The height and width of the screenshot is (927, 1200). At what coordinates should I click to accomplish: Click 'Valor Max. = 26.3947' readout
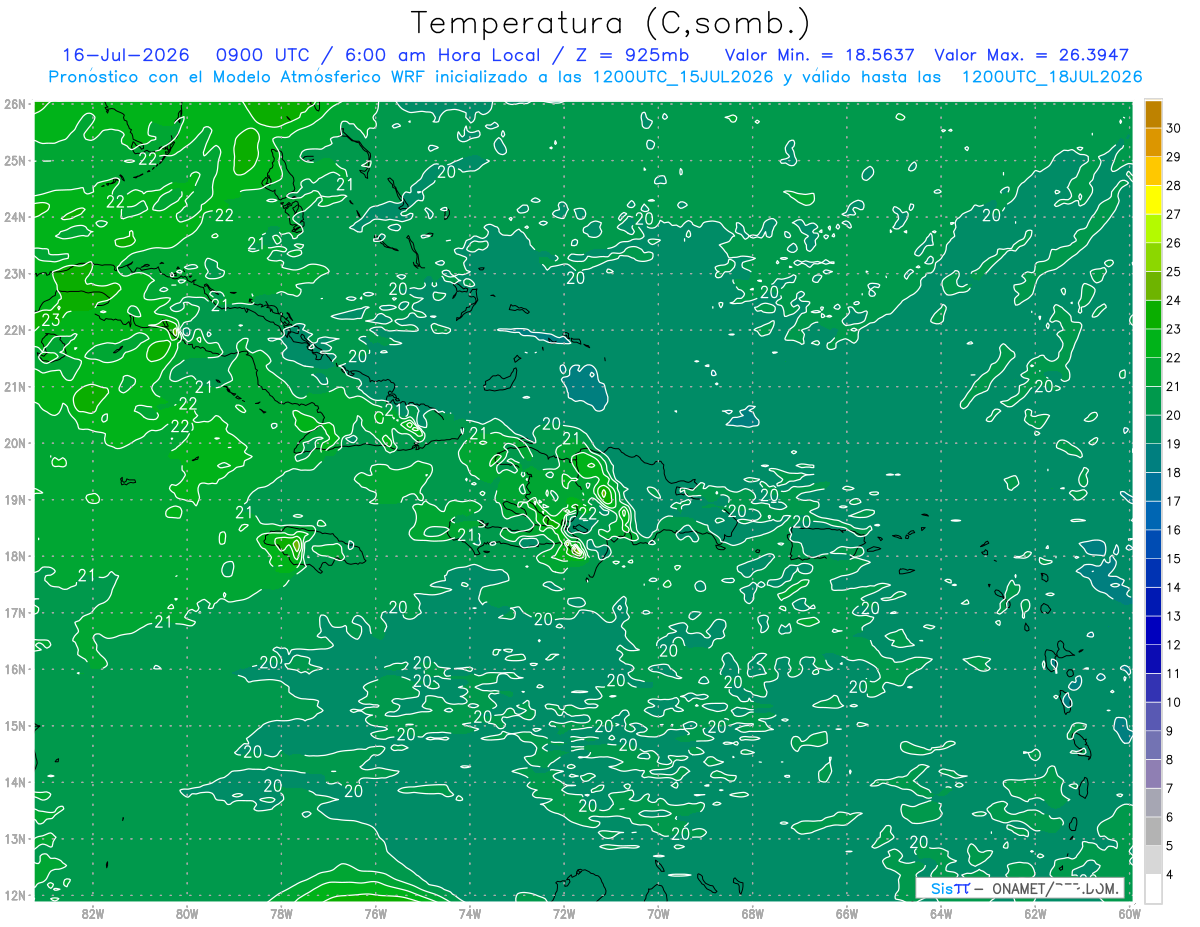pyautogui.click(x=1031, y=55)
